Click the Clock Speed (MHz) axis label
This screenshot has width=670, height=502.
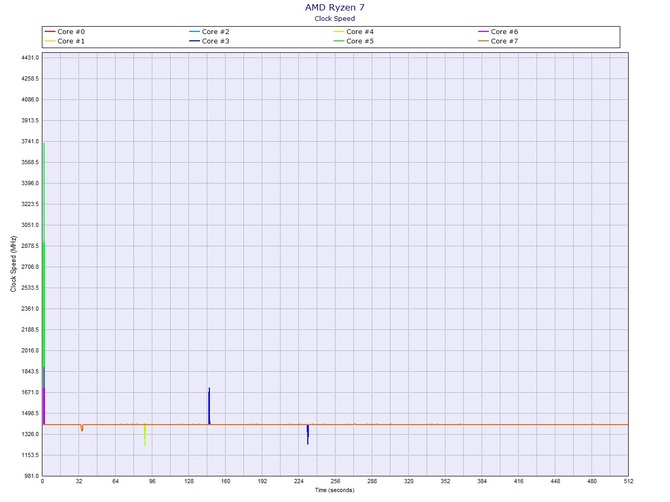[13, 264]
